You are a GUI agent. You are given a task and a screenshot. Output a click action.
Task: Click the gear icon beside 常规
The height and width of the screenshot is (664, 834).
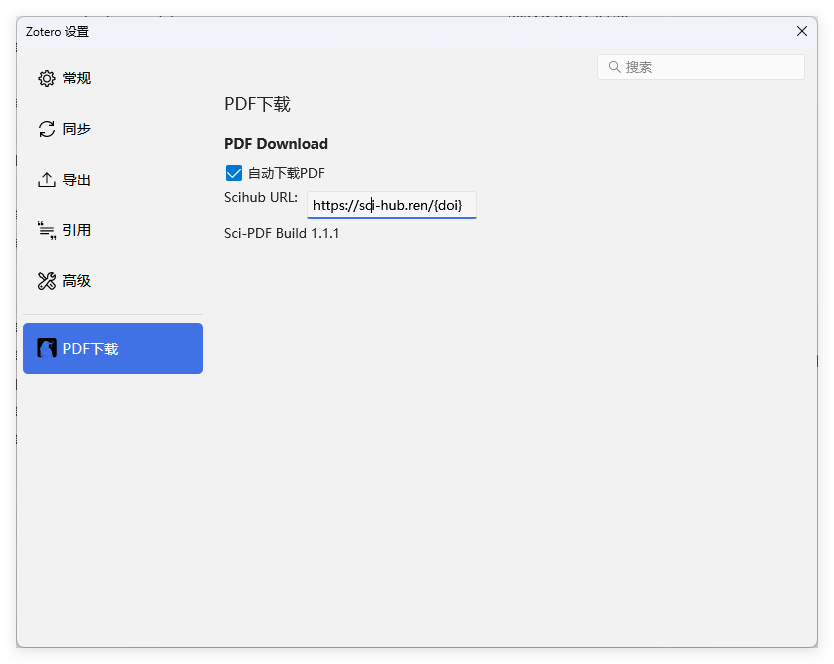tap(47, 78)
